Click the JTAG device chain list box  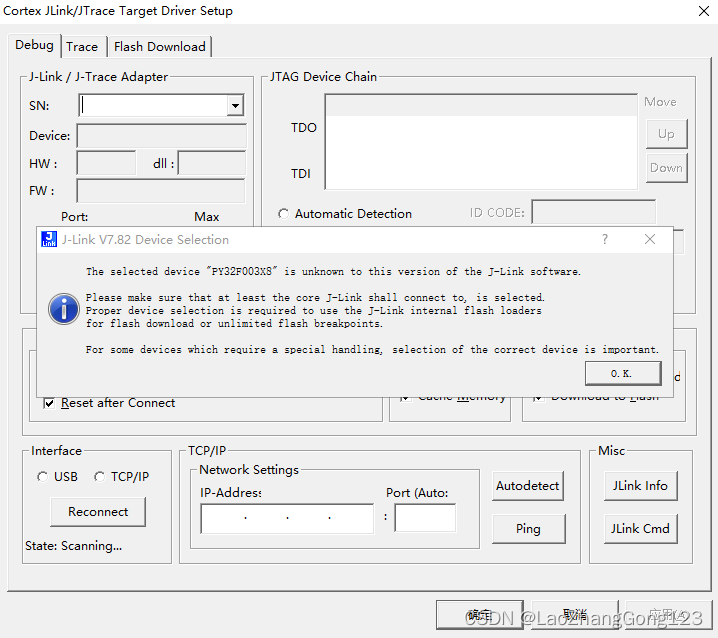tap(481, 142)
